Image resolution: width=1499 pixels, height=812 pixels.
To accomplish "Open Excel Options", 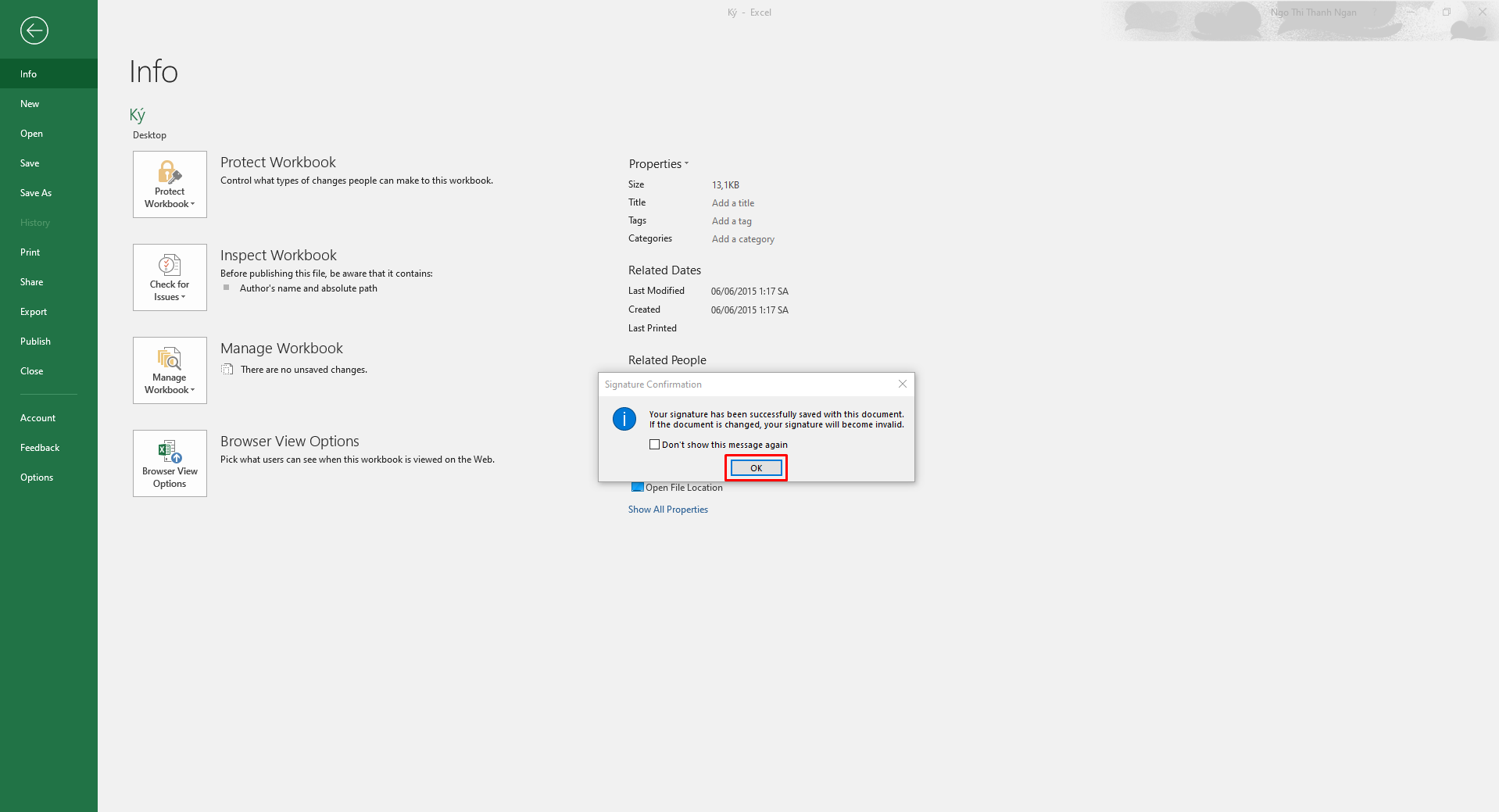I will pyautogui.click(x=48, y=477).
